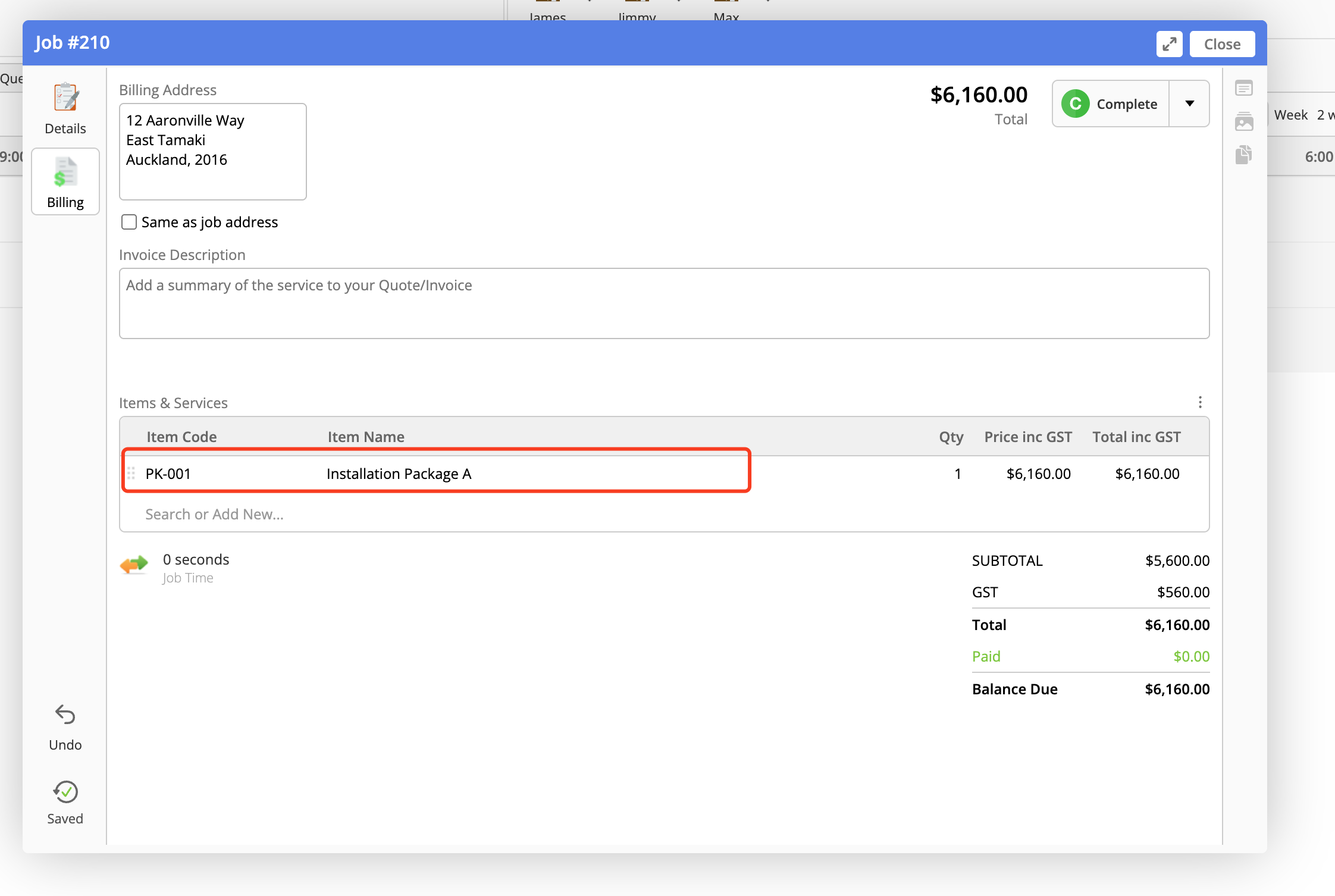Click the Paid $0.00 amount
The image size is (1335, 896).
point(1191,656)
